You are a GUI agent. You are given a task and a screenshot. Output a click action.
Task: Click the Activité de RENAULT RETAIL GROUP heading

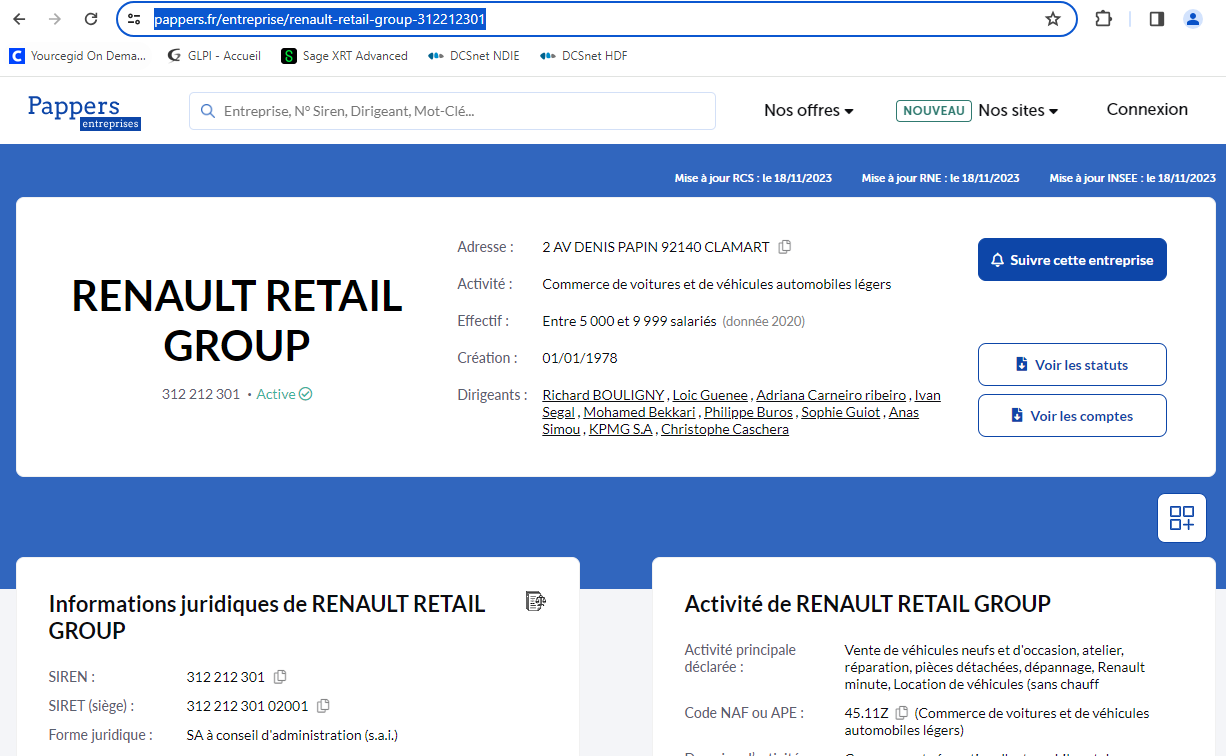868,604
